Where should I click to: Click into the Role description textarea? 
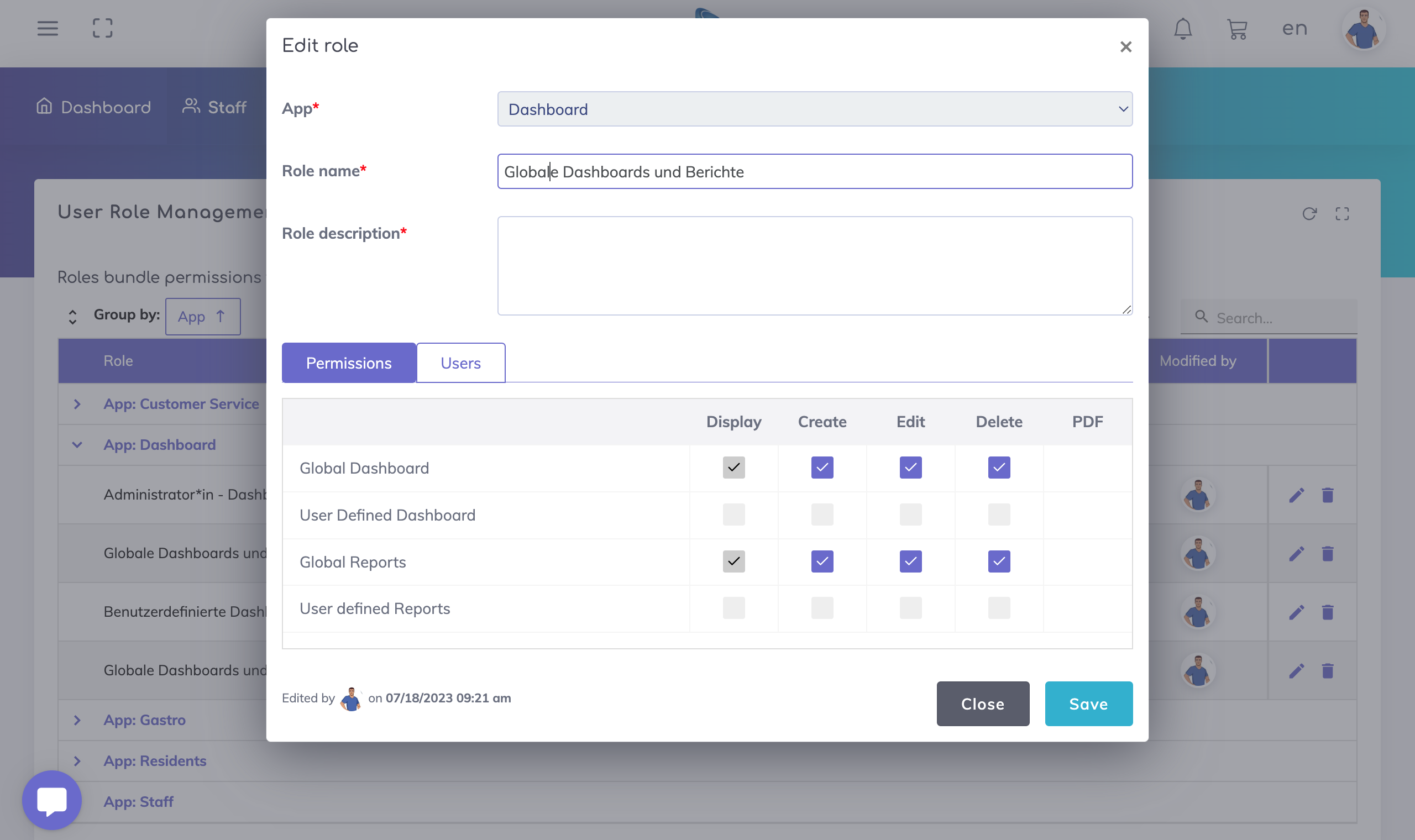point(815,265)
